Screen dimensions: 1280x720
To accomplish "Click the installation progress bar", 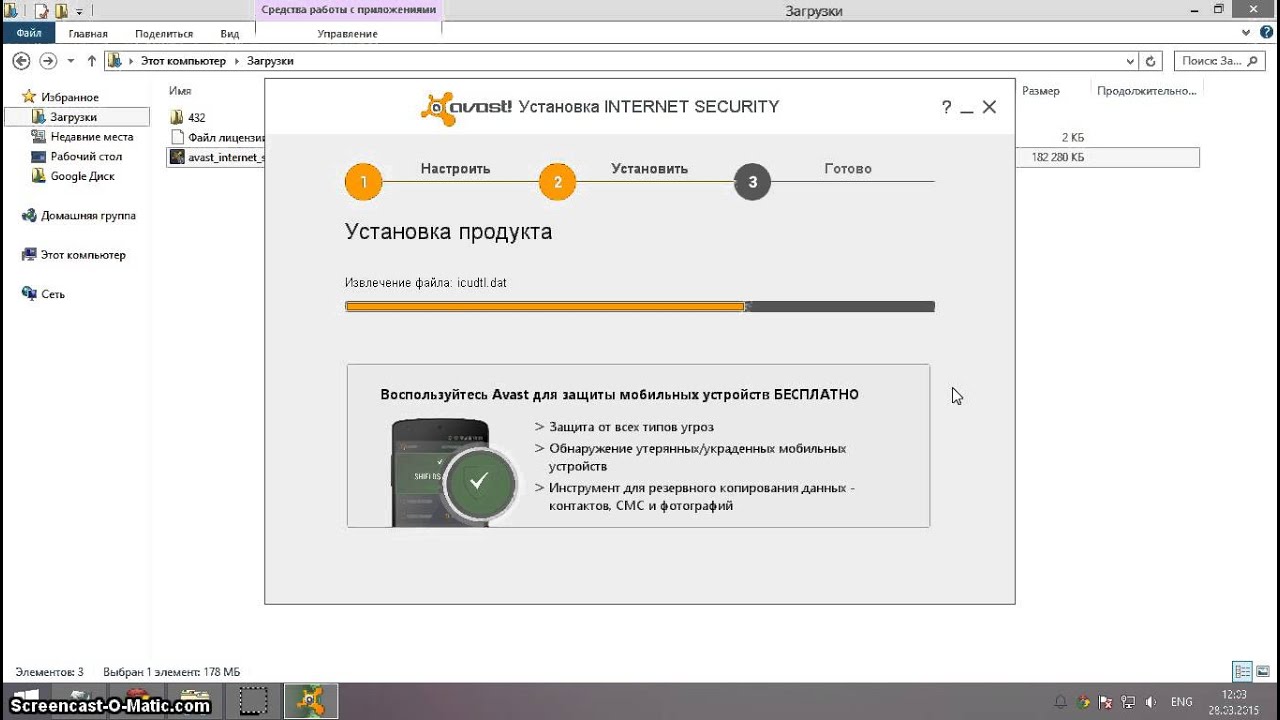I will (640, 307).
